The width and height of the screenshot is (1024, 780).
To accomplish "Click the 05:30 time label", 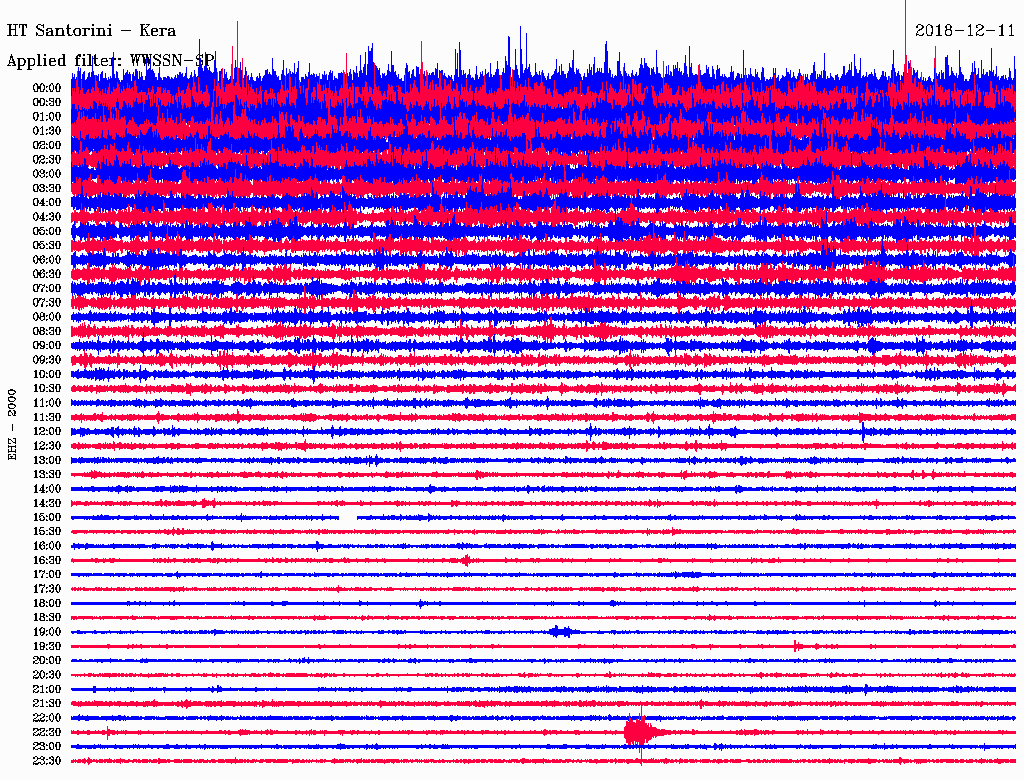I will pyautogui.click(x=47, y=246).
